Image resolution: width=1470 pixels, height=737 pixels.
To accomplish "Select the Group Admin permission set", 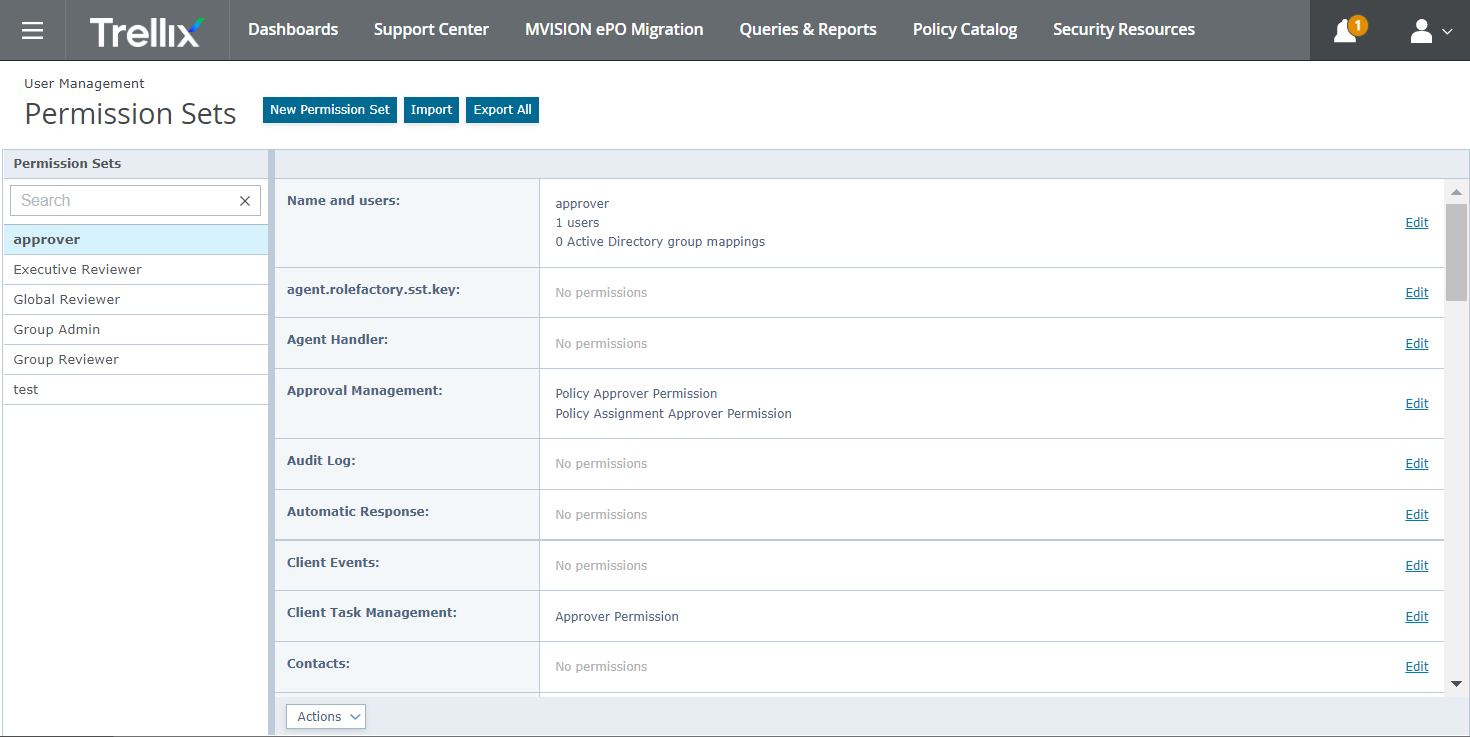I will (x=136, y=330).
